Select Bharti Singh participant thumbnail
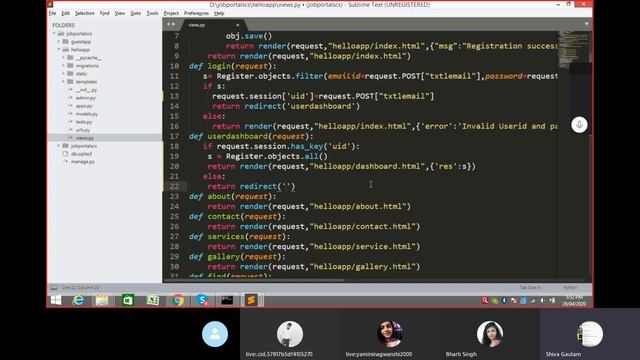 coord(490,333)
